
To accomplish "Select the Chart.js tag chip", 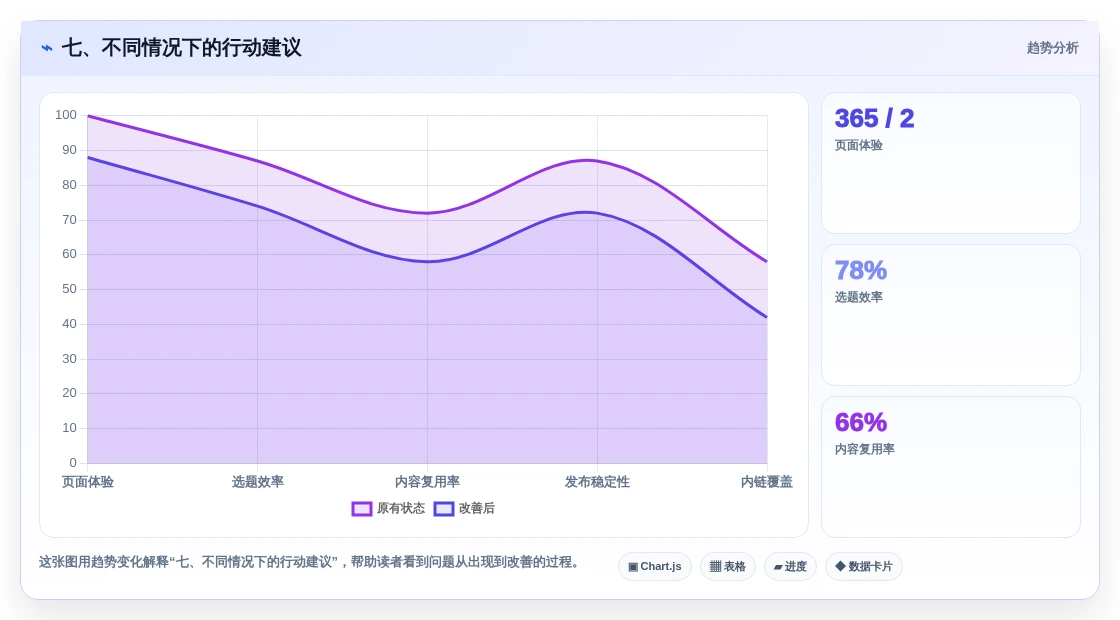I will click(655, 566).
